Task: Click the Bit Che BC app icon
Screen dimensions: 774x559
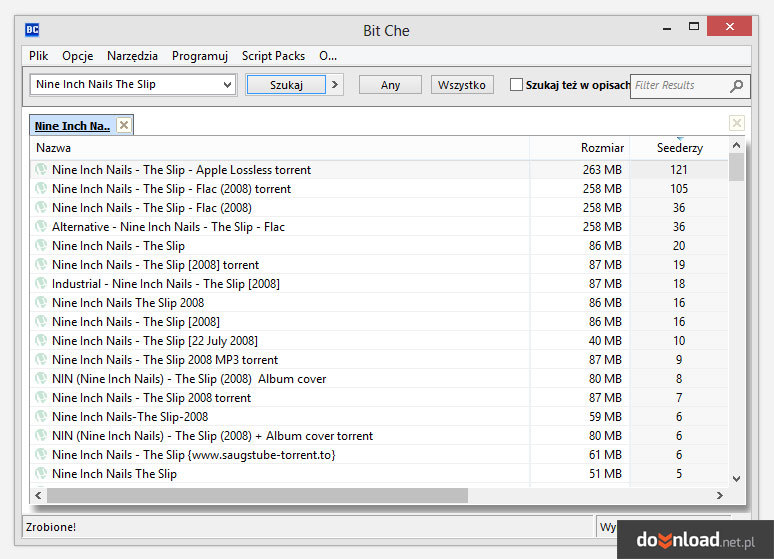Action: pos(32,30)
